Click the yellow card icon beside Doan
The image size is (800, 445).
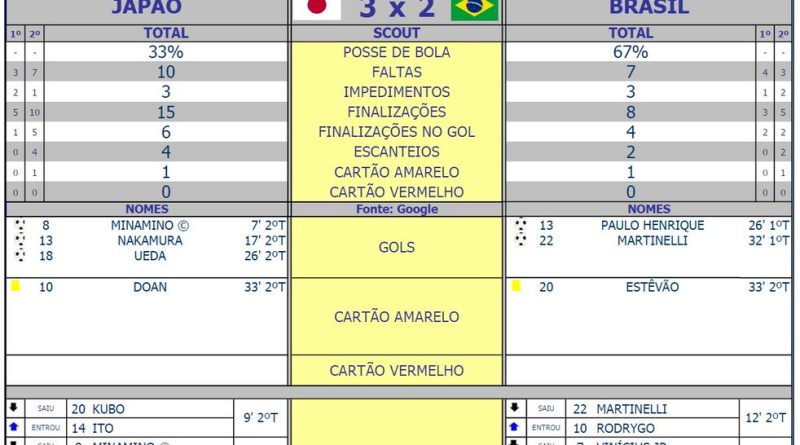pyautogui.click(x=16, y=286)
